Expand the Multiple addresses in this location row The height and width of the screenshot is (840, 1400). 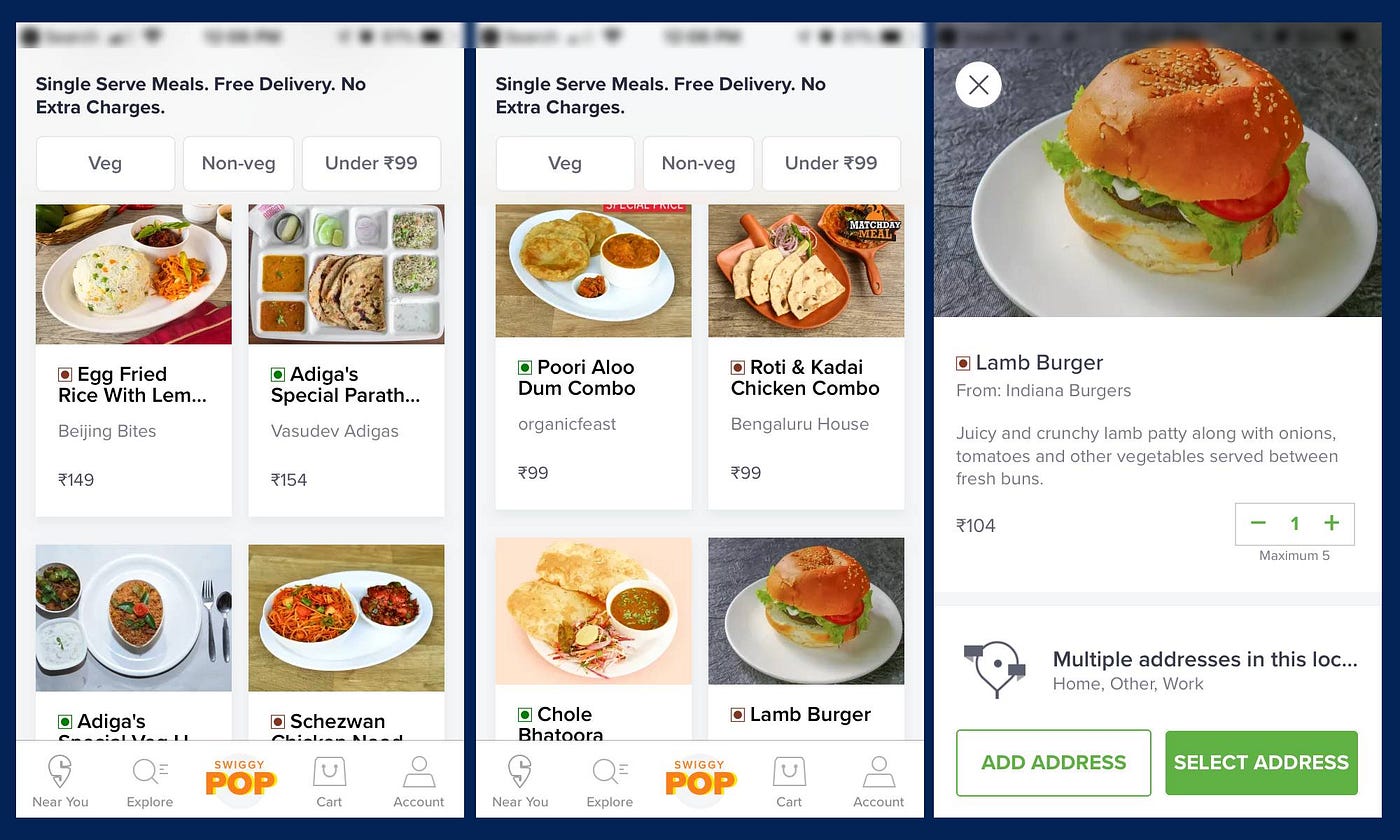click(x=1158, y=670)
